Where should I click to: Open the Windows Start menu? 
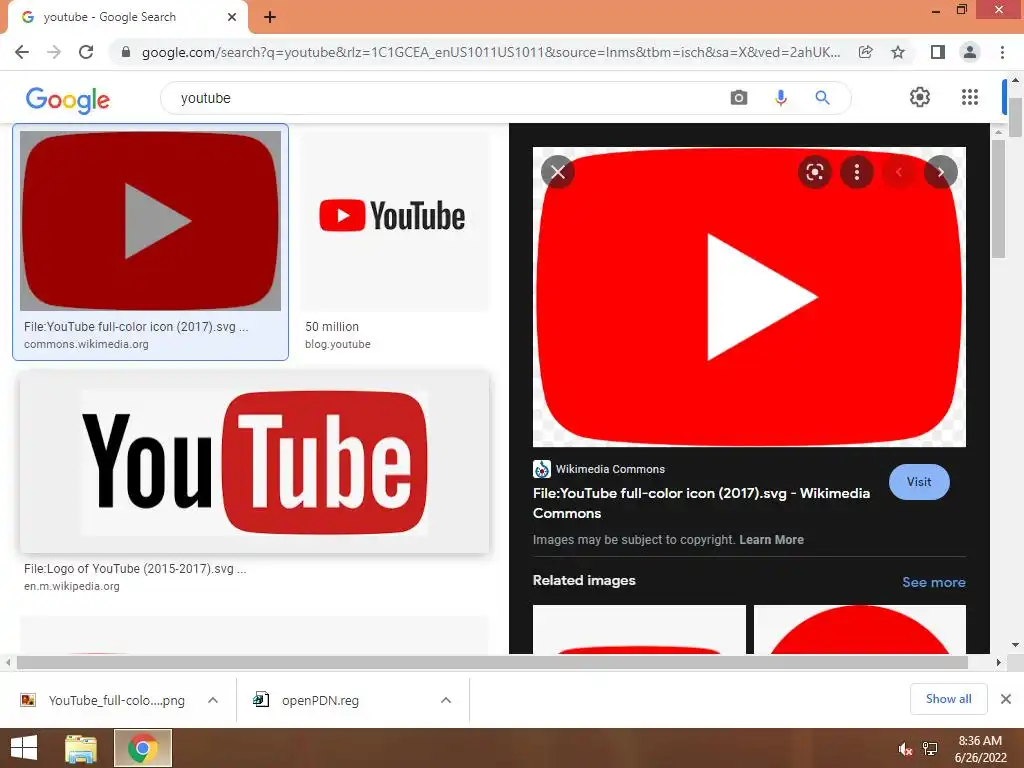(x=24, y=748)
